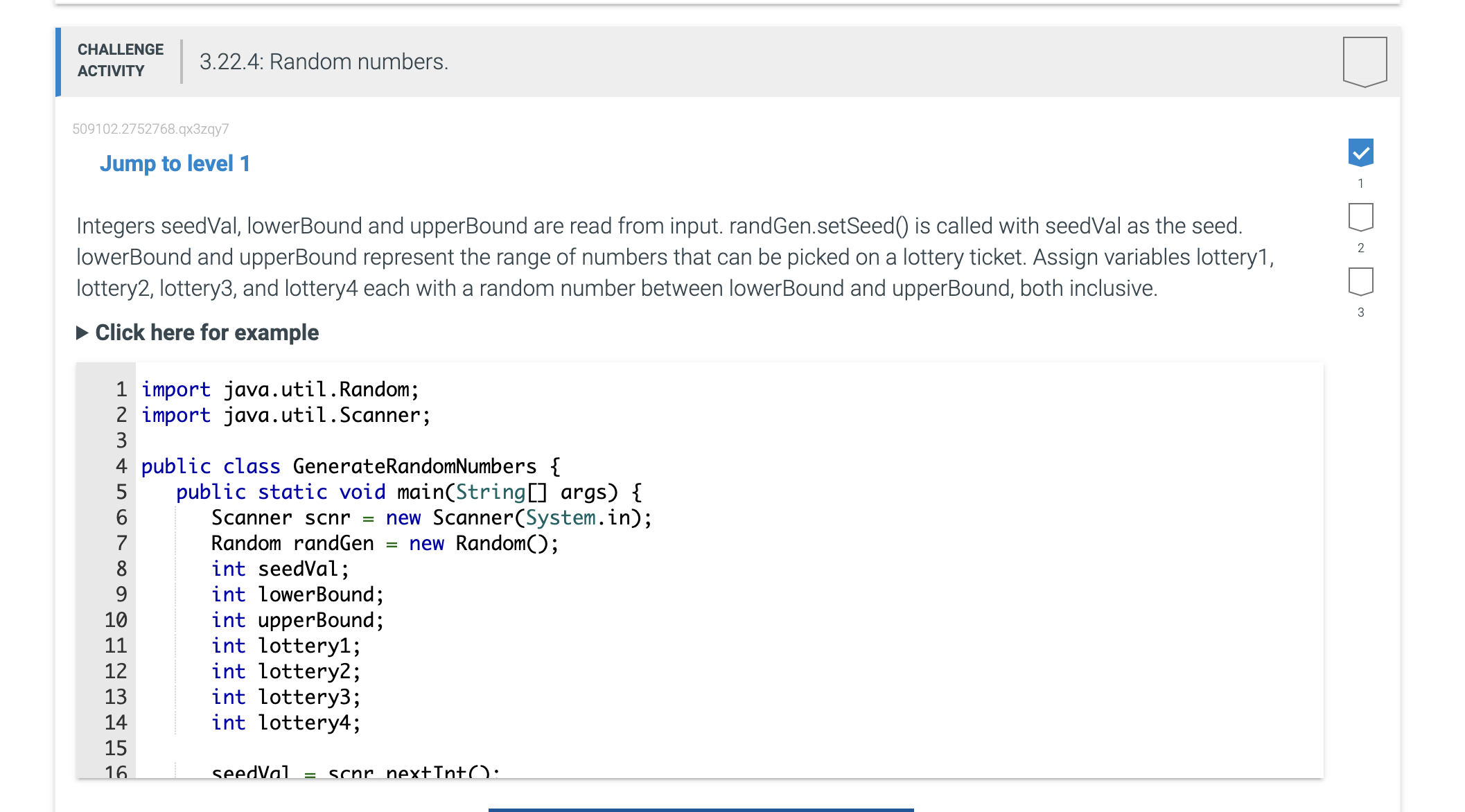
Task: Click "new Scanner(System.in)" on line 6
Action: click(x=518, y=518)
